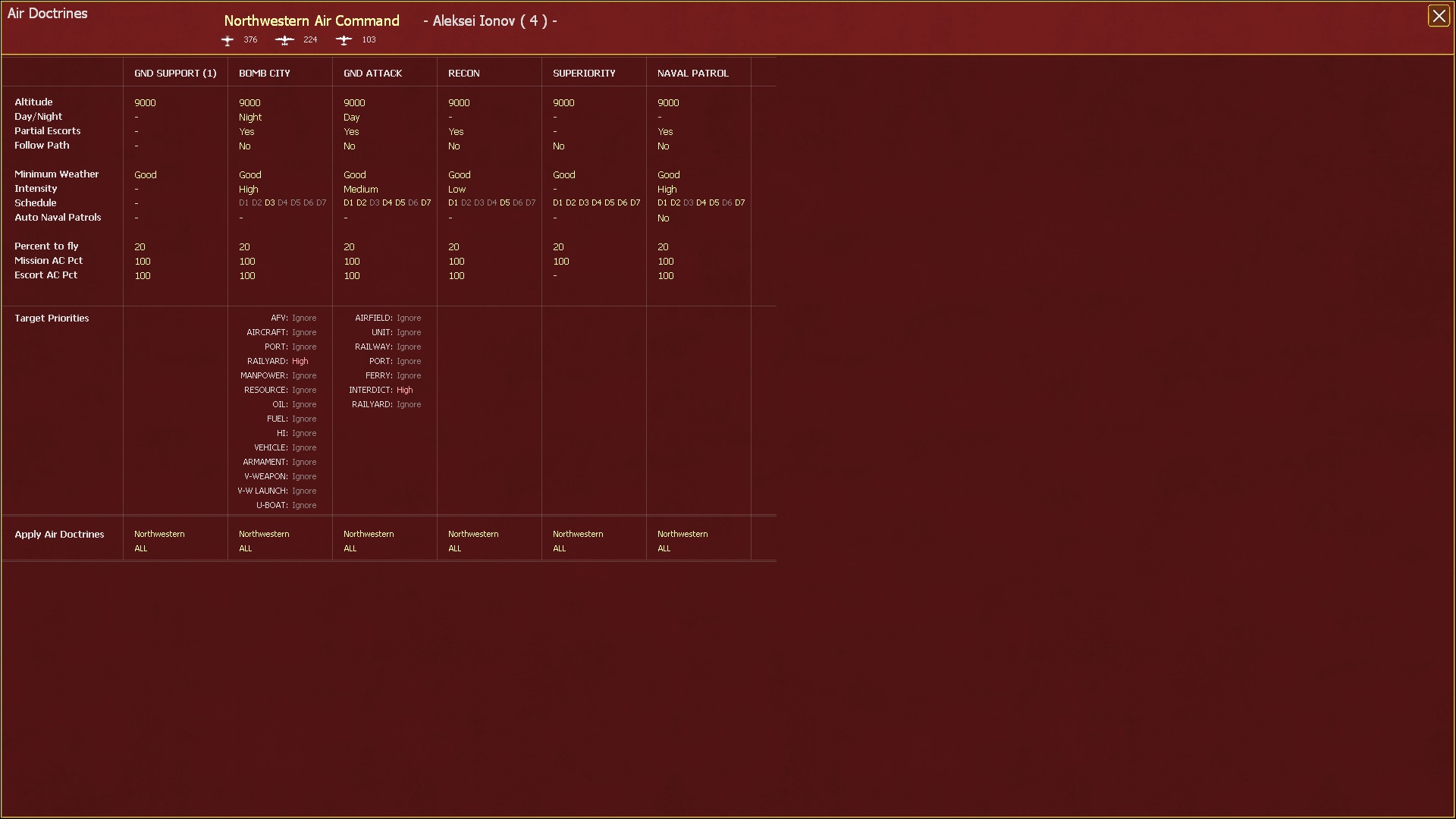Viewport: 1456px width, 819px height.
Task: Switch Partial Escorts off for Gnd Attack
Action: [350, 131]
